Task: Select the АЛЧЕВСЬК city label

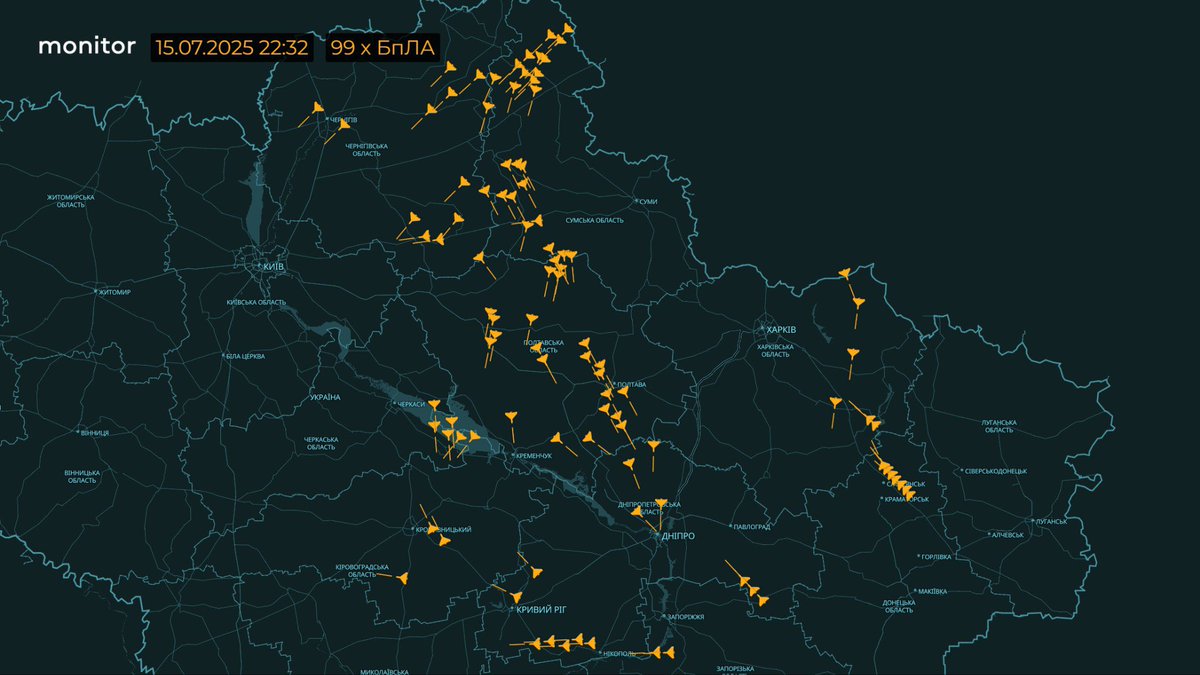Action: 1007,535
